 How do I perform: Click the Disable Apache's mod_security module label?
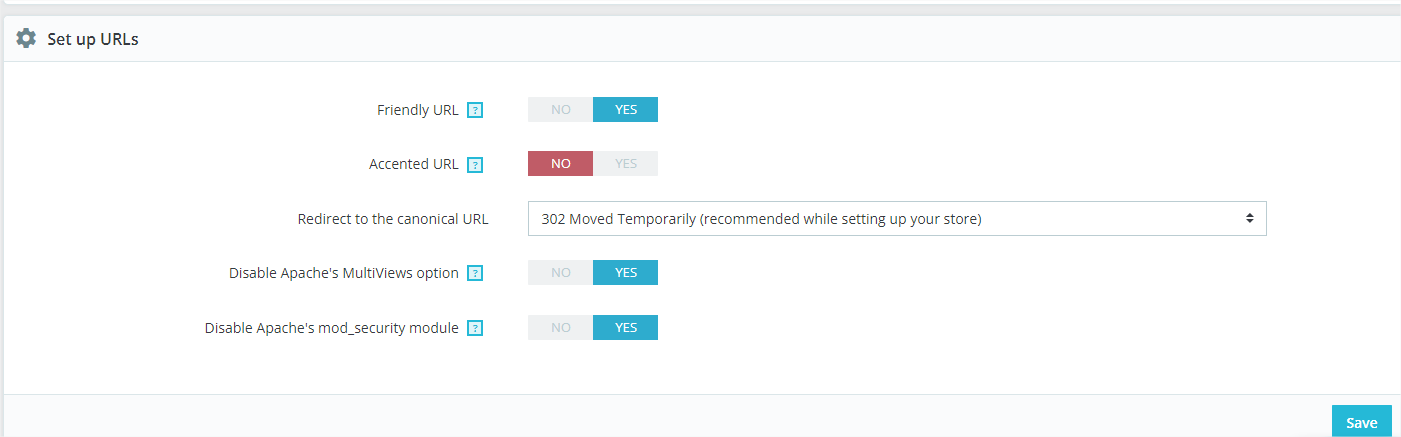coord(332,328)
